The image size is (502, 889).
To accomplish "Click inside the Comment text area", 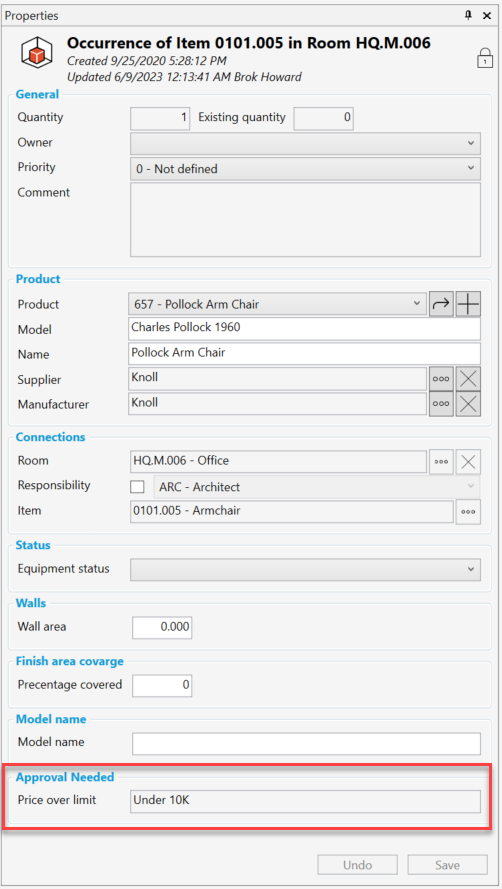I will [x=305, y=219].
